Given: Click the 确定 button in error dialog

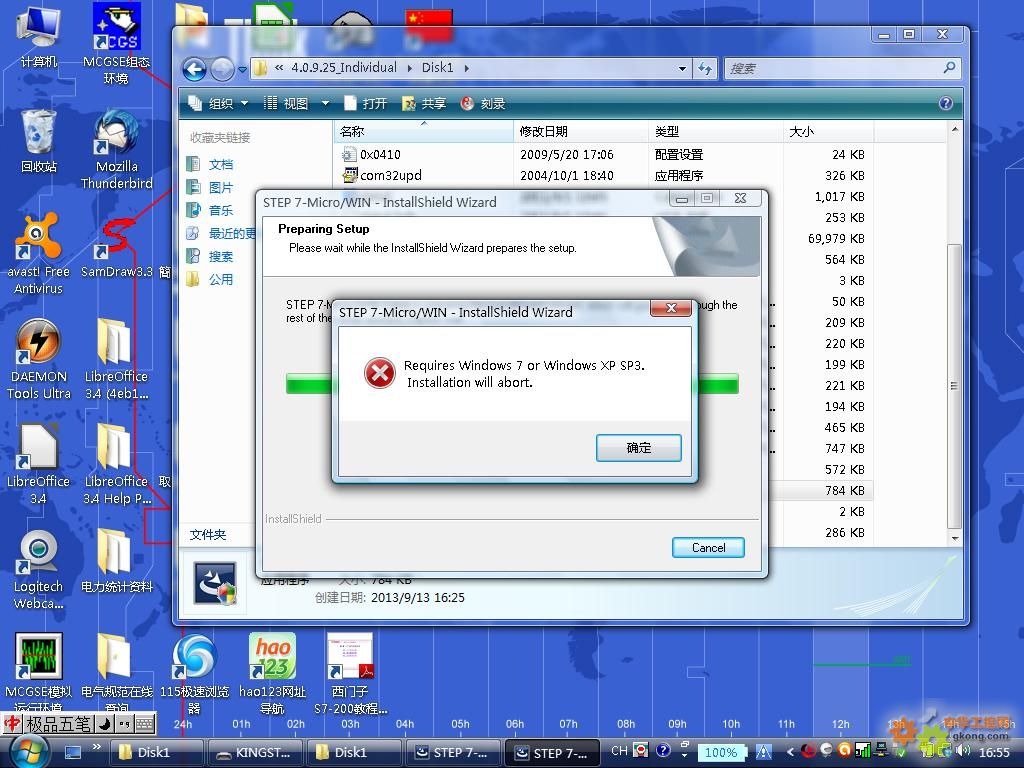Looking at the screenshot, I should (x=638, y=448).
